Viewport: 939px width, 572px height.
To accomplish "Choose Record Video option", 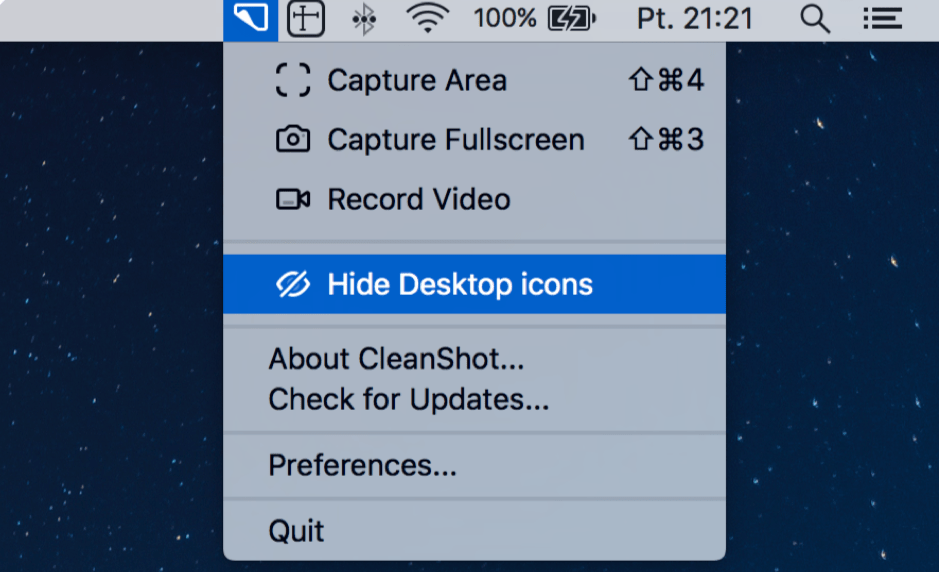I will coord(474,199).
